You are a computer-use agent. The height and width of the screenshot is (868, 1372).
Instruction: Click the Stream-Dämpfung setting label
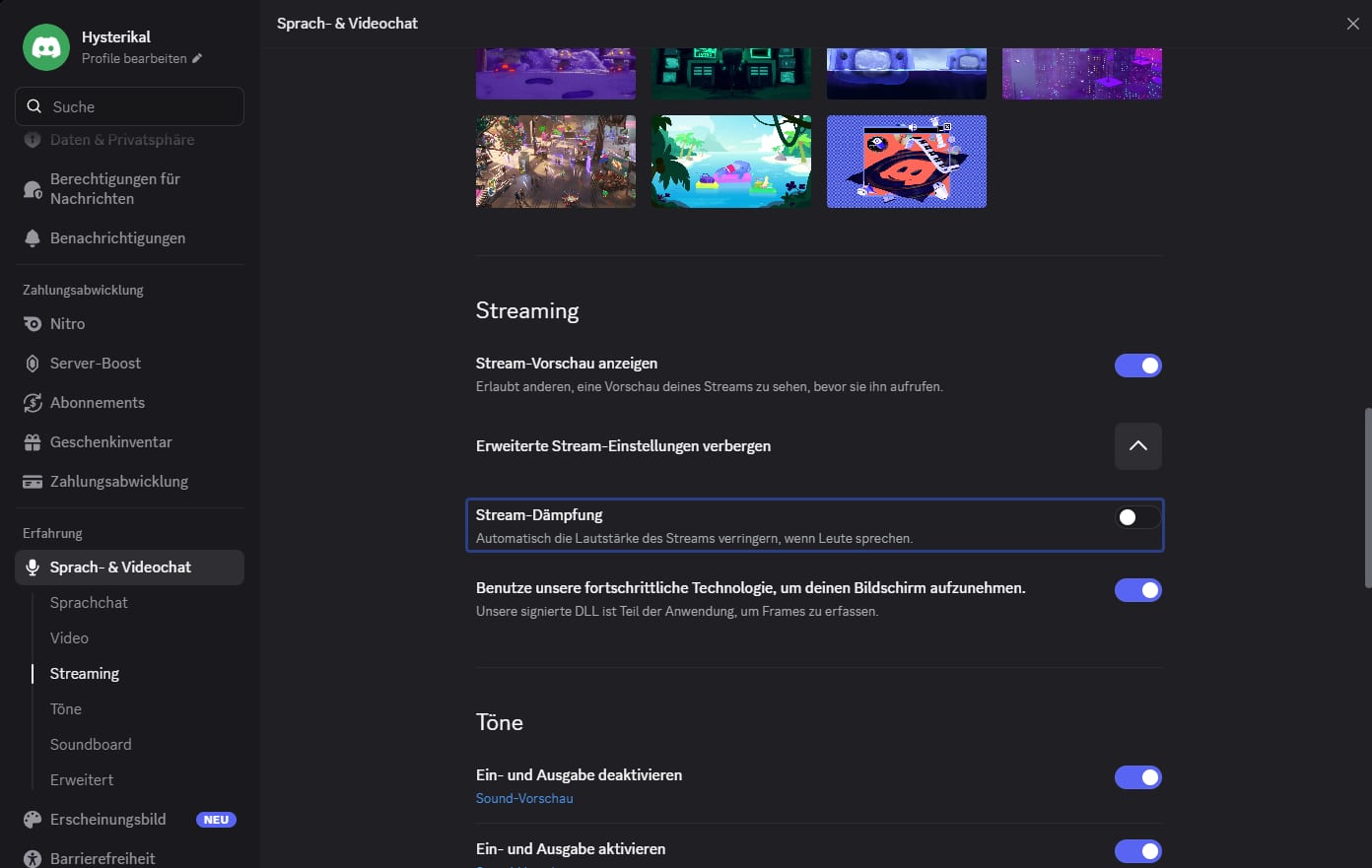click(539, 515)
